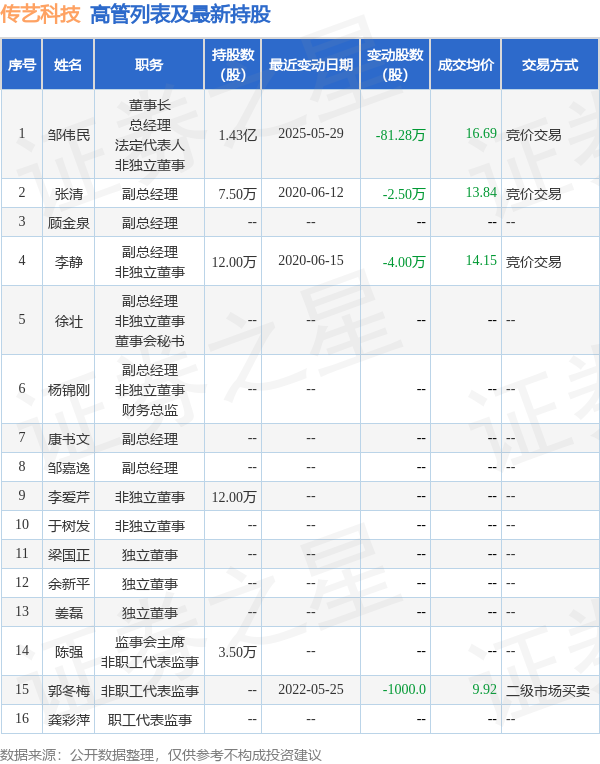Image resolution: width=600 pixels, height=764 pixels.
Task: Click 财务总监 in 杨锦刚's row
Action: (150, 410)
